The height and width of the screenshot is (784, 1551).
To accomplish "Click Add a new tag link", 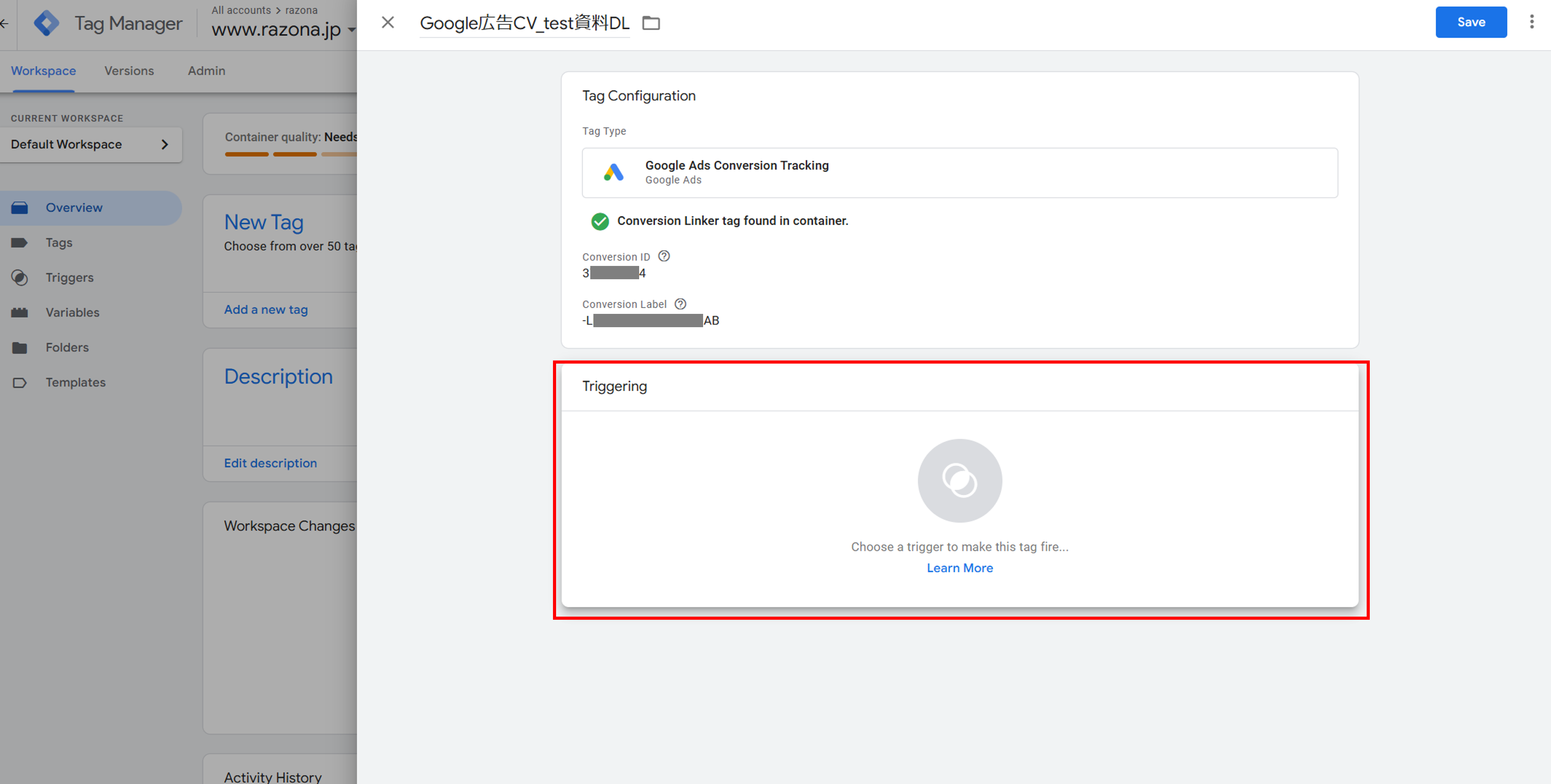I will 266,310.
